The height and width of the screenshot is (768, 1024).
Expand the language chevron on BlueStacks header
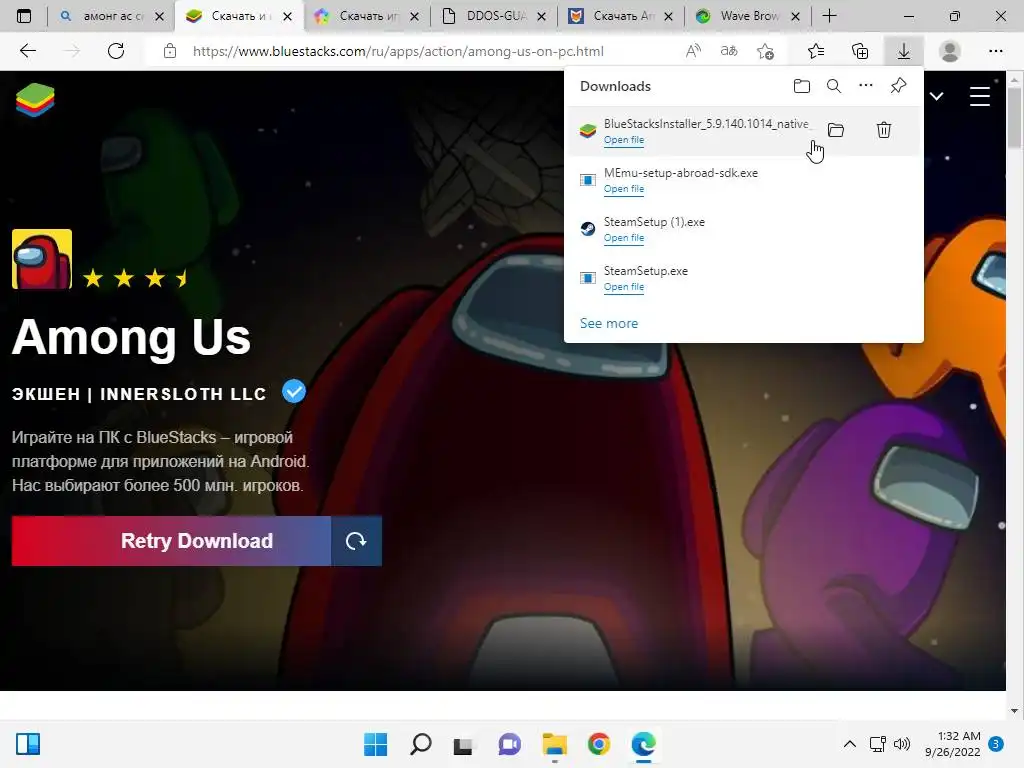point(936,97)
